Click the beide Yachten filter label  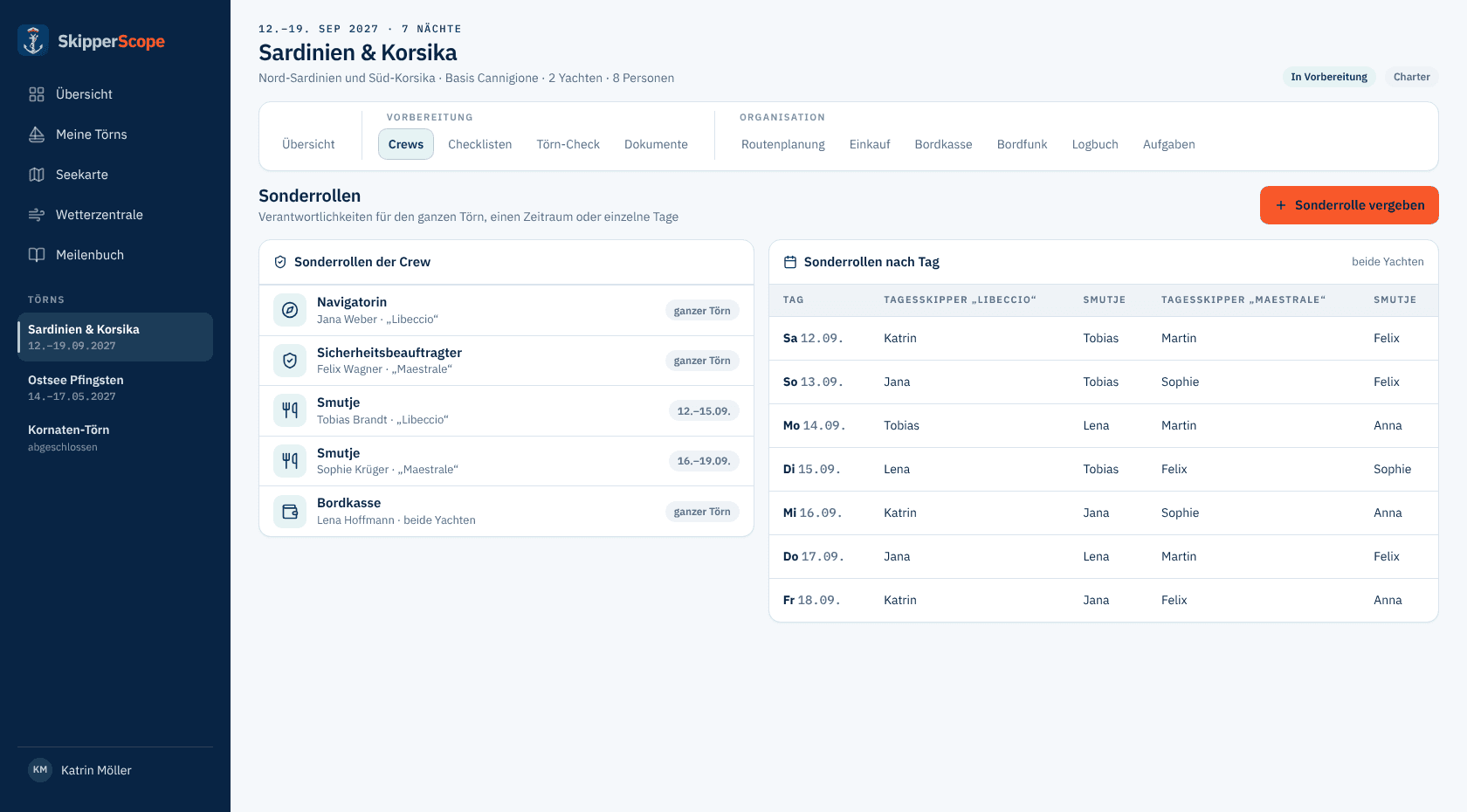tap(1388, 262)
